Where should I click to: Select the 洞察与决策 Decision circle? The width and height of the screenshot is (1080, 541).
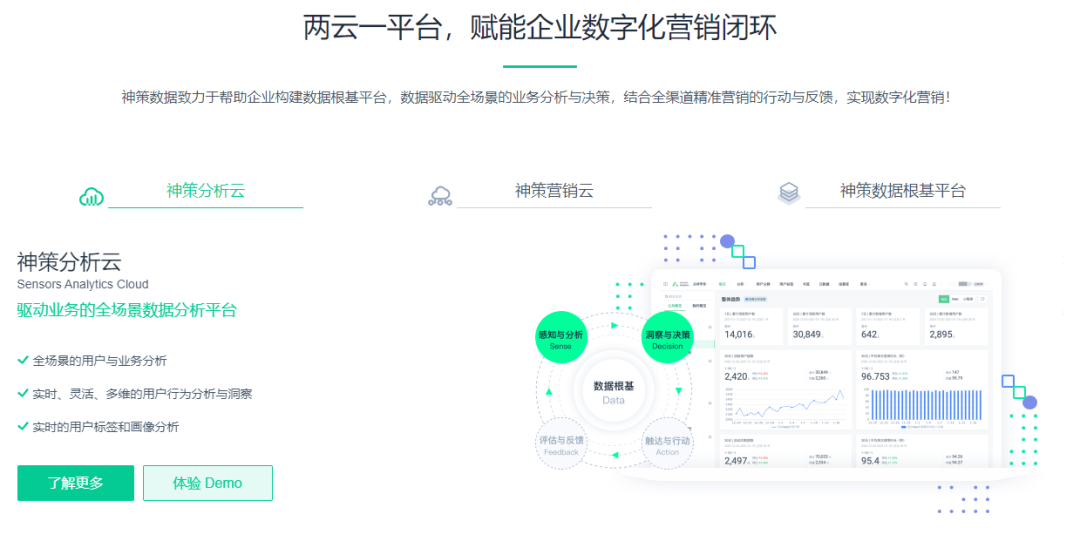coord(667,338)
